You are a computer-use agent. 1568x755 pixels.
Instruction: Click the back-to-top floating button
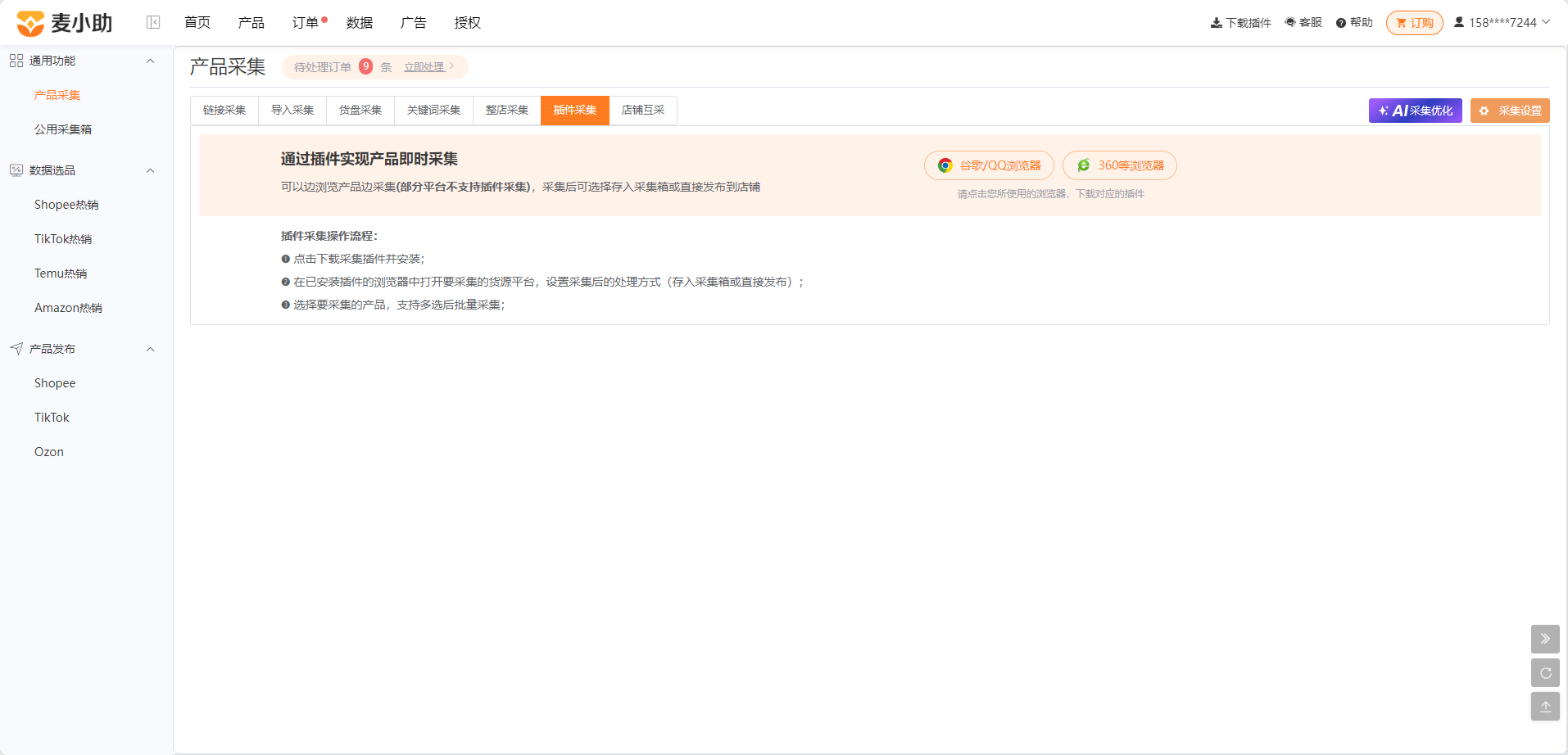click(x=1545, y=707)
